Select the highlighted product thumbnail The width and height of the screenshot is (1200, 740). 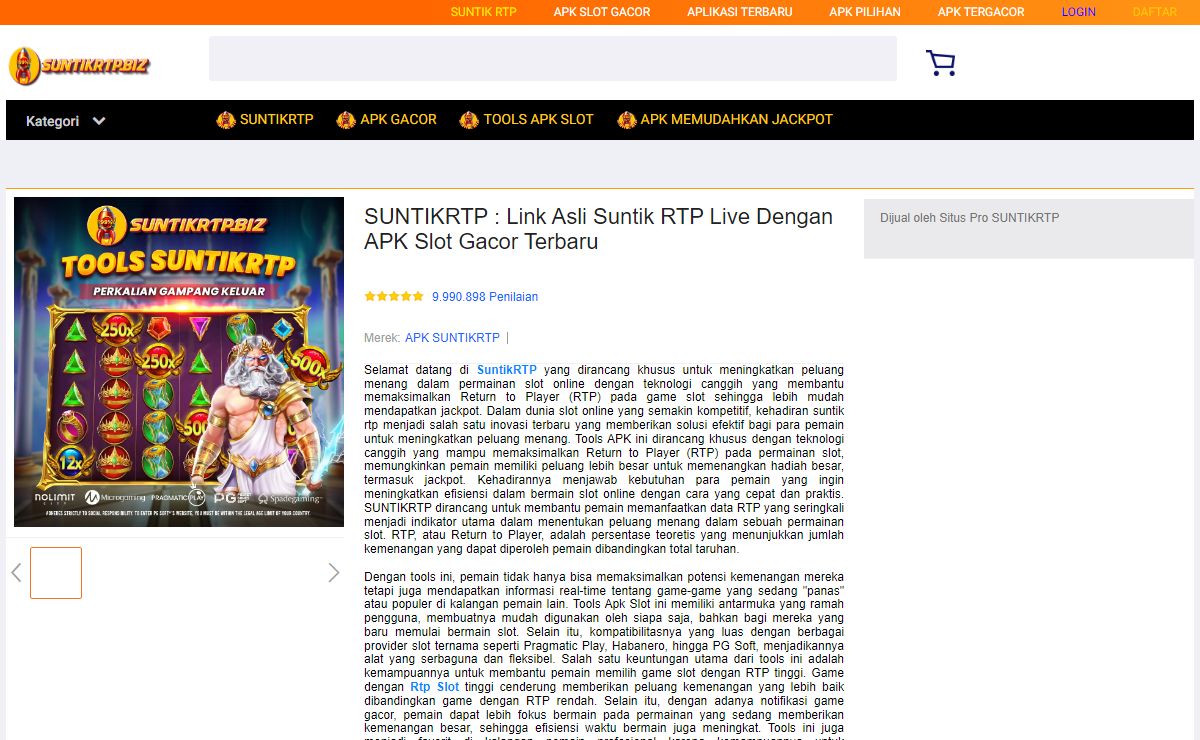point(56,573)
